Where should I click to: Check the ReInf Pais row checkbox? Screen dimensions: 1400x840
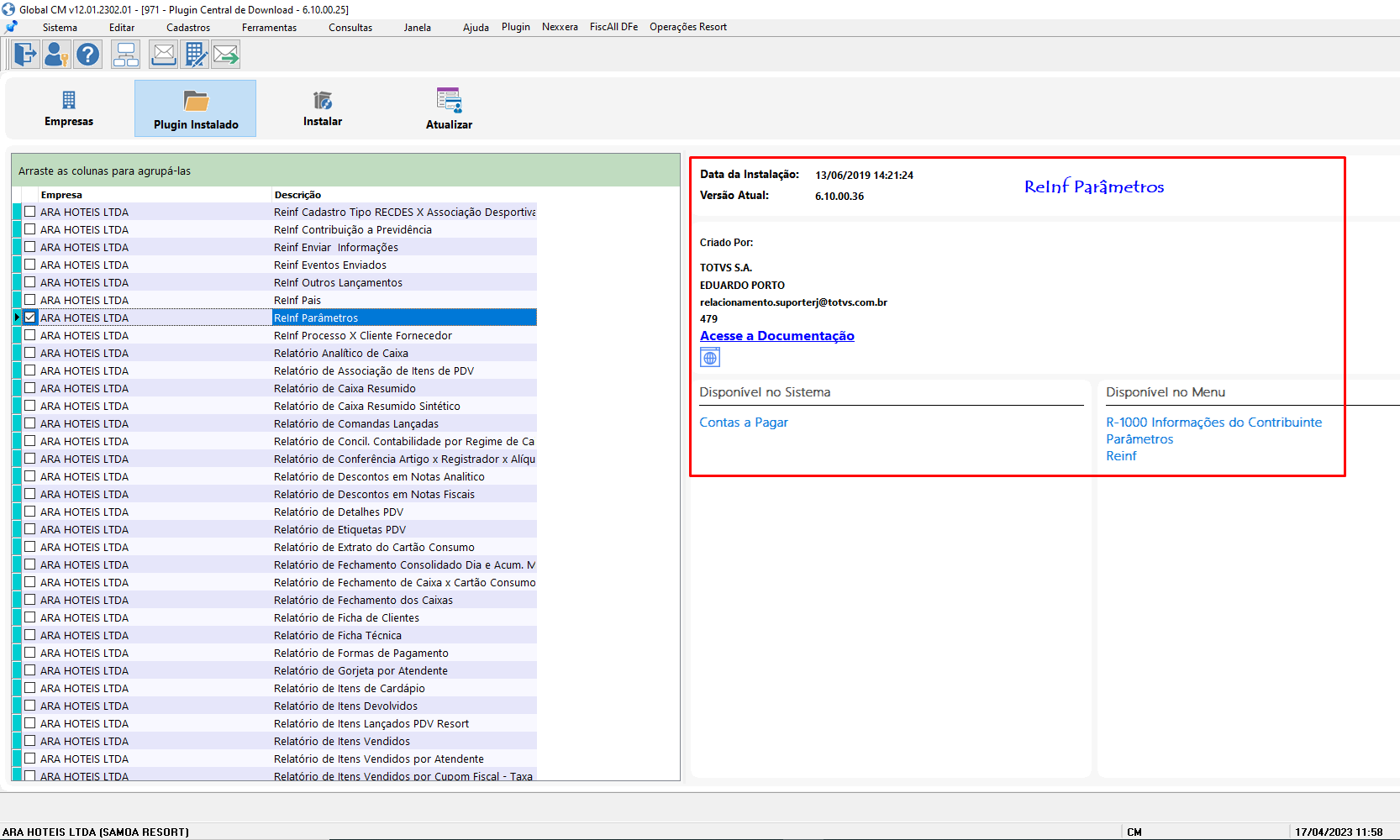click(x=30, y=300)
